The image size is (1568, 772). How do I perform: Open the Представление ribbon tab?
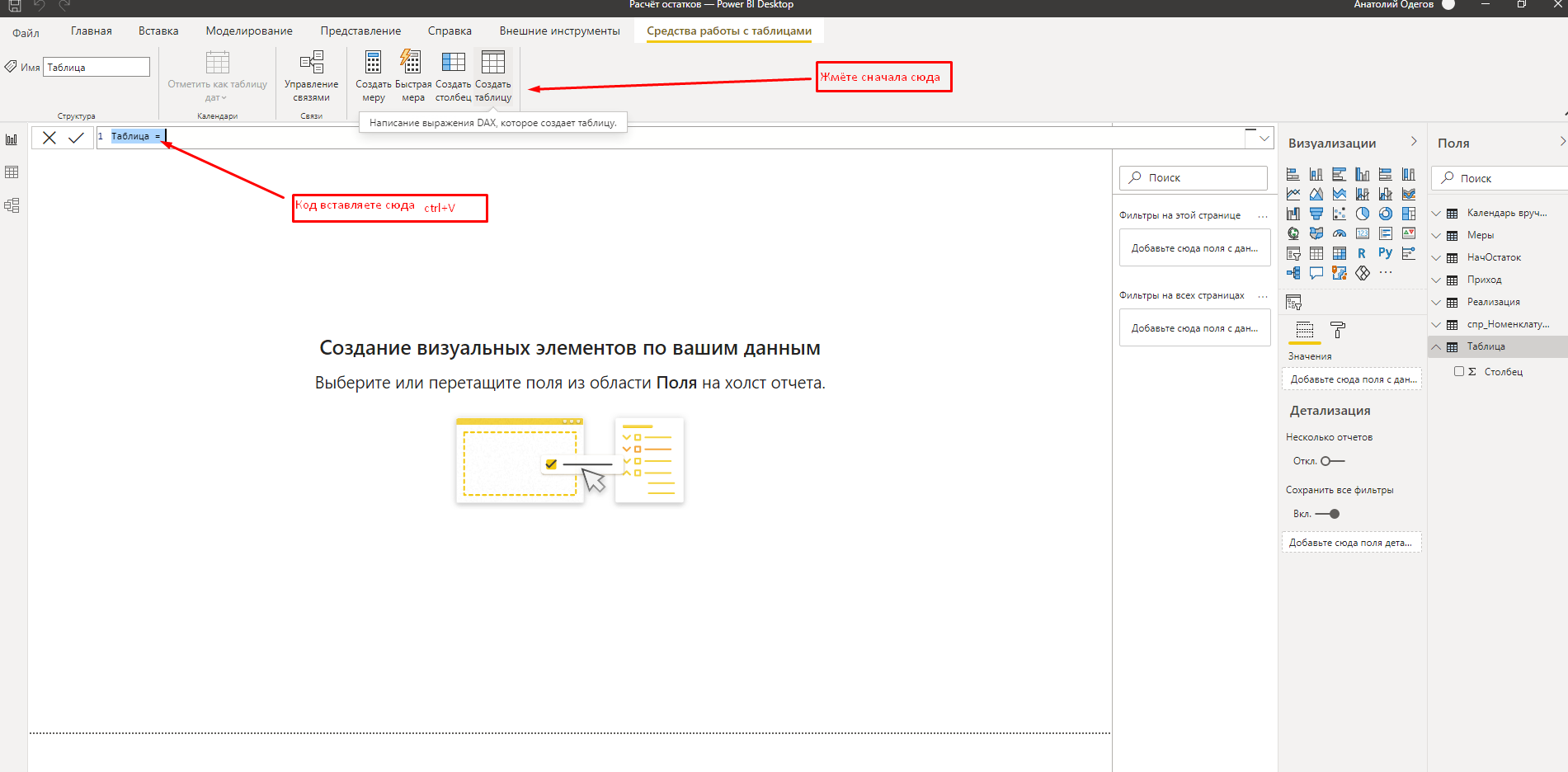tap(360, 31)
